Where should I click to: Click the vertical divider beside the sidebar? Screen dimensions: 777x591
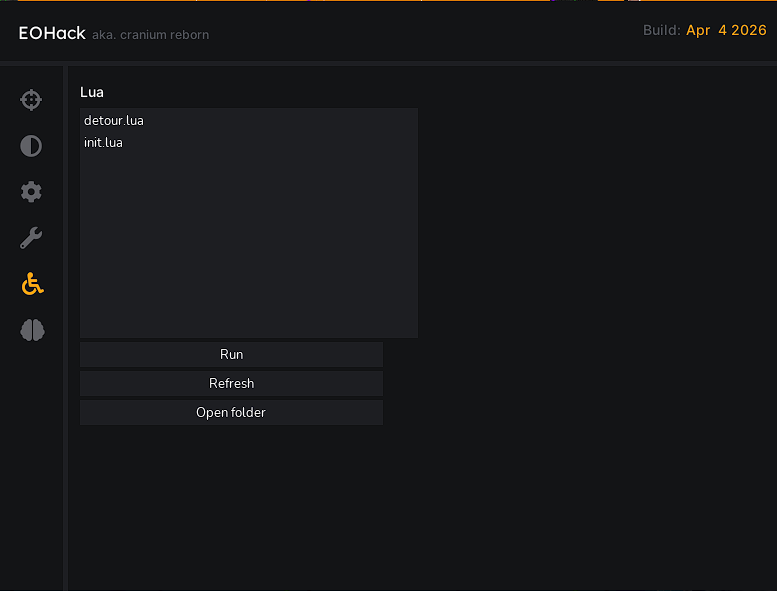[x=65, y=328]
